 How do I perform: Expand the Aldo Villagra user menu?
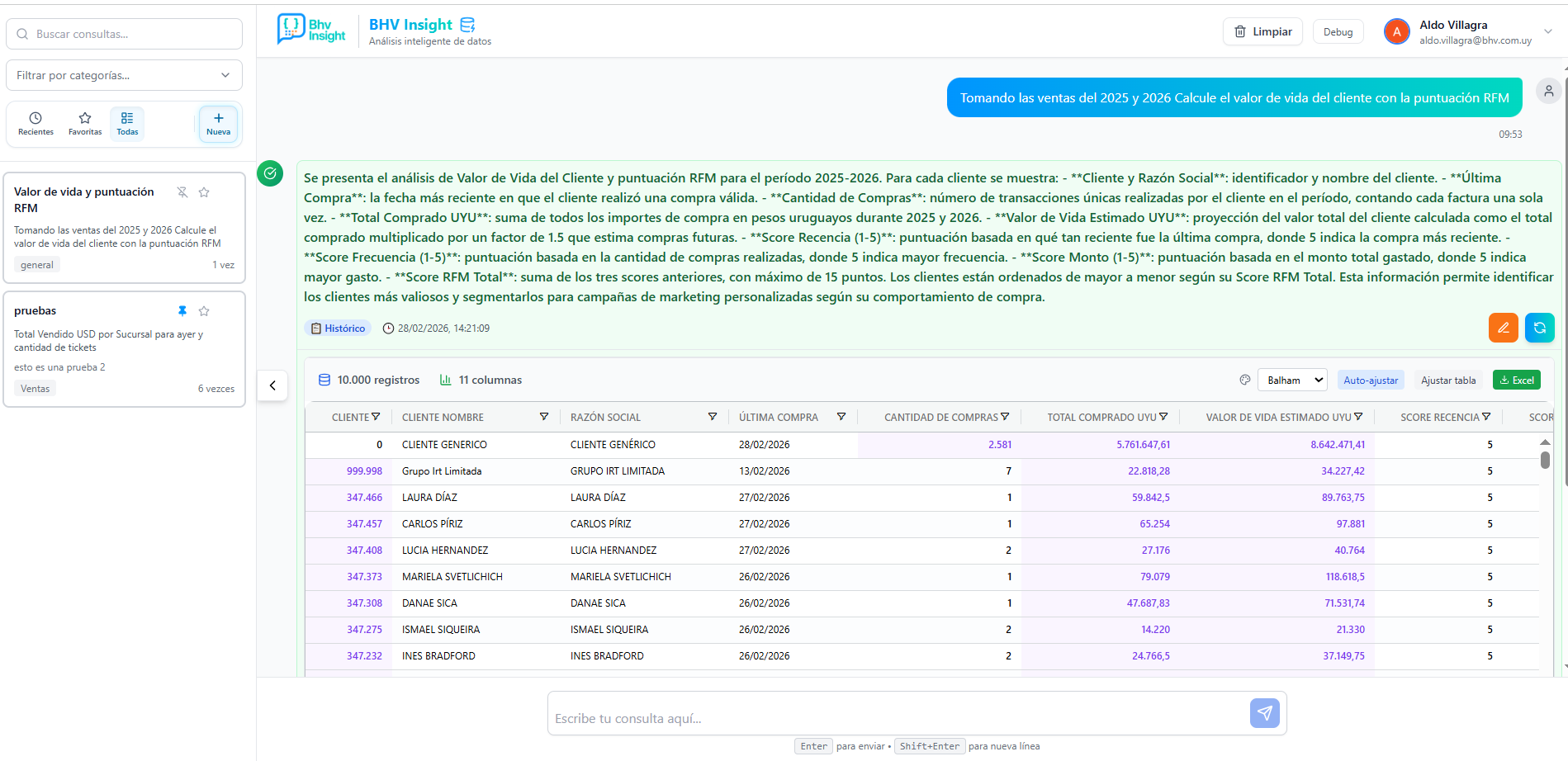coord(1548,32)
